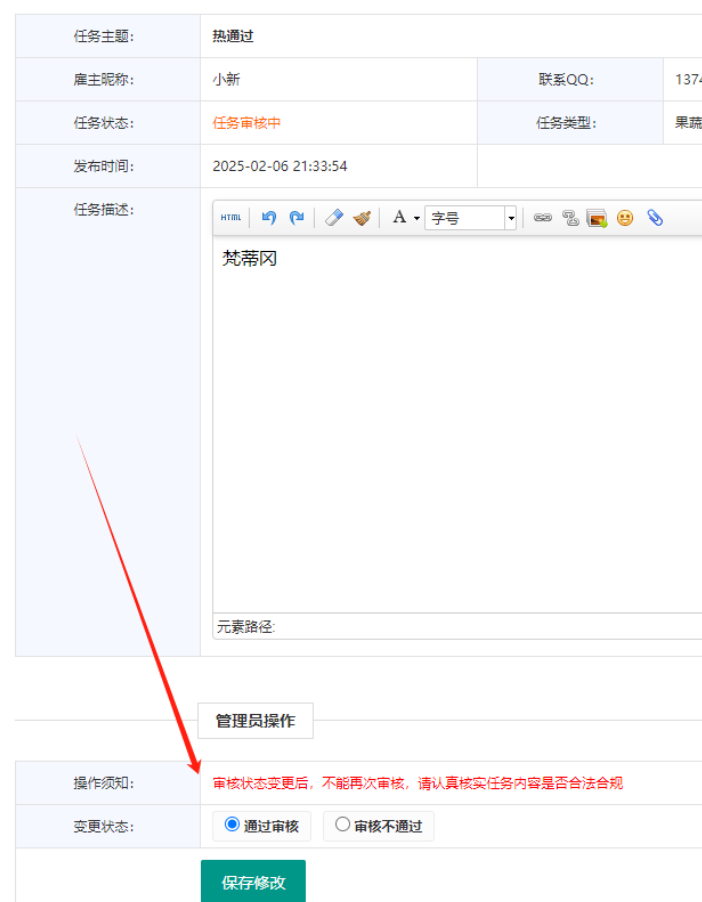
Task: Insert a hyperlink with chain icon
Action: 543,217
